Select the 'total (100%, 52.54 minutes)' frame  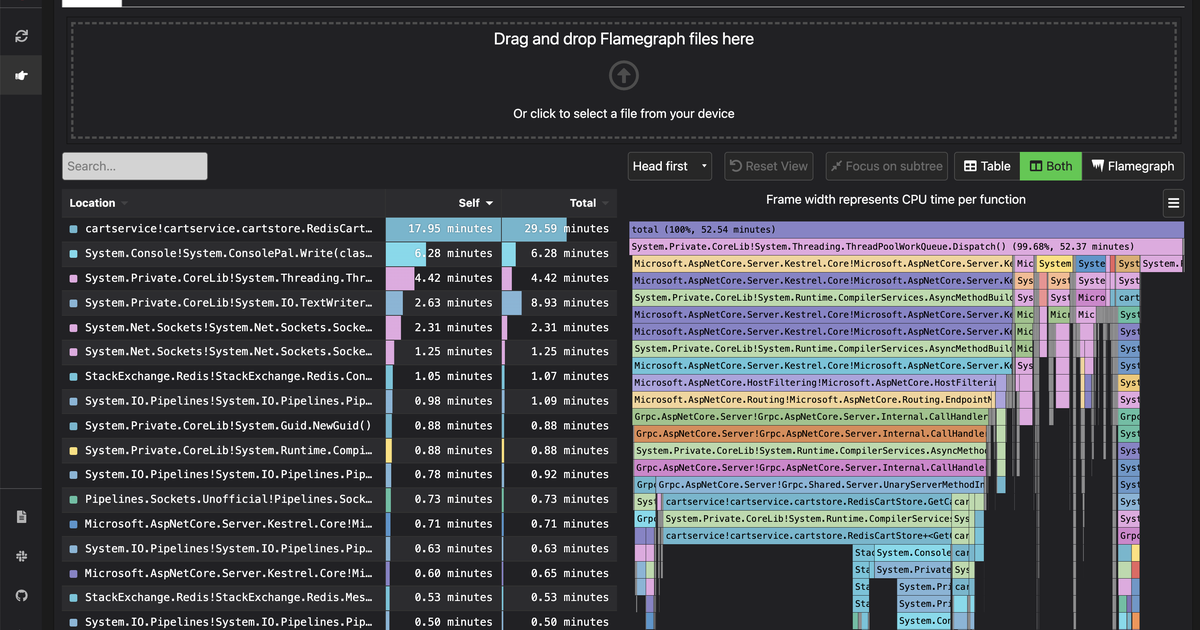907,229
